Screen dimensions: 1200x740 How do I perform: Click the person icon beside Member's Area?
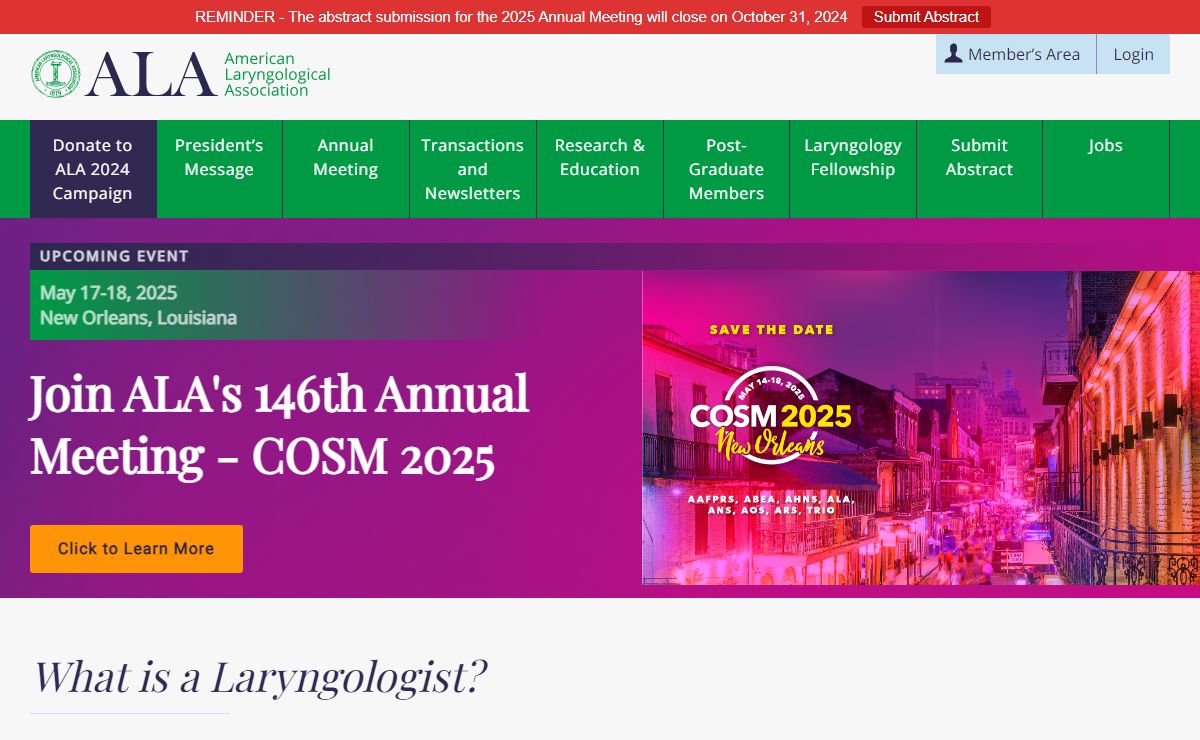[x=954, y=54]
